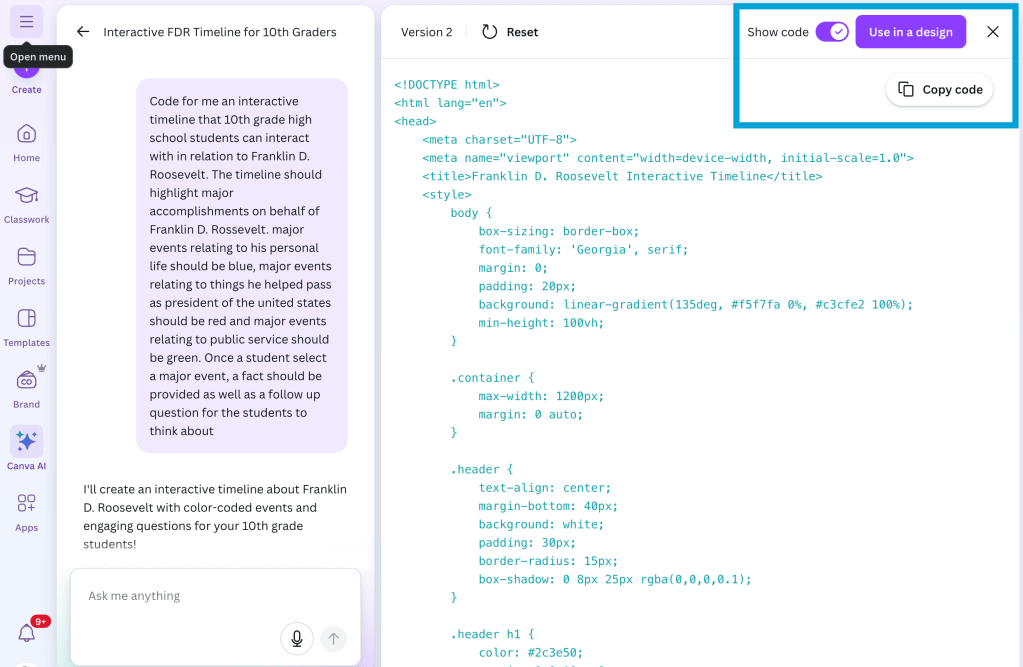This screenshot has height=667, width=1023.
Task: Open the hamburger menu
Action: point(26,22)
